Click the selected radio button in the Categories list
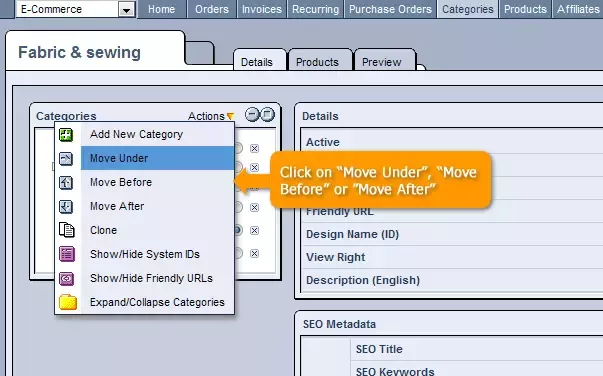The height and width of the screenshot is (376, 603). pyautogui.click(x=238, y=230)
